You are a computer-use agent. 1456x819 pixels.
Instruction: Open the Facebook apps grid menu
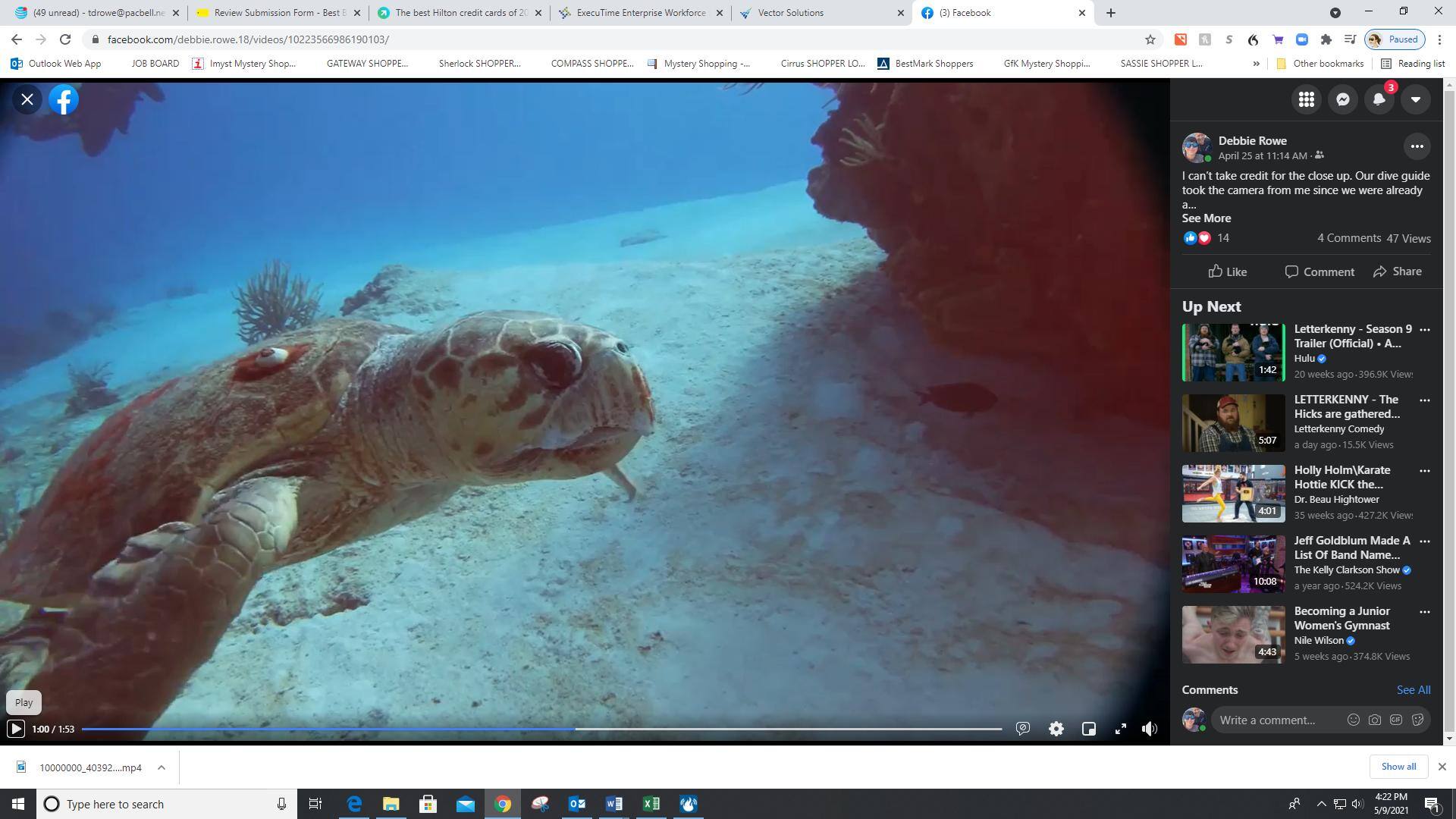coord(1306,99)
